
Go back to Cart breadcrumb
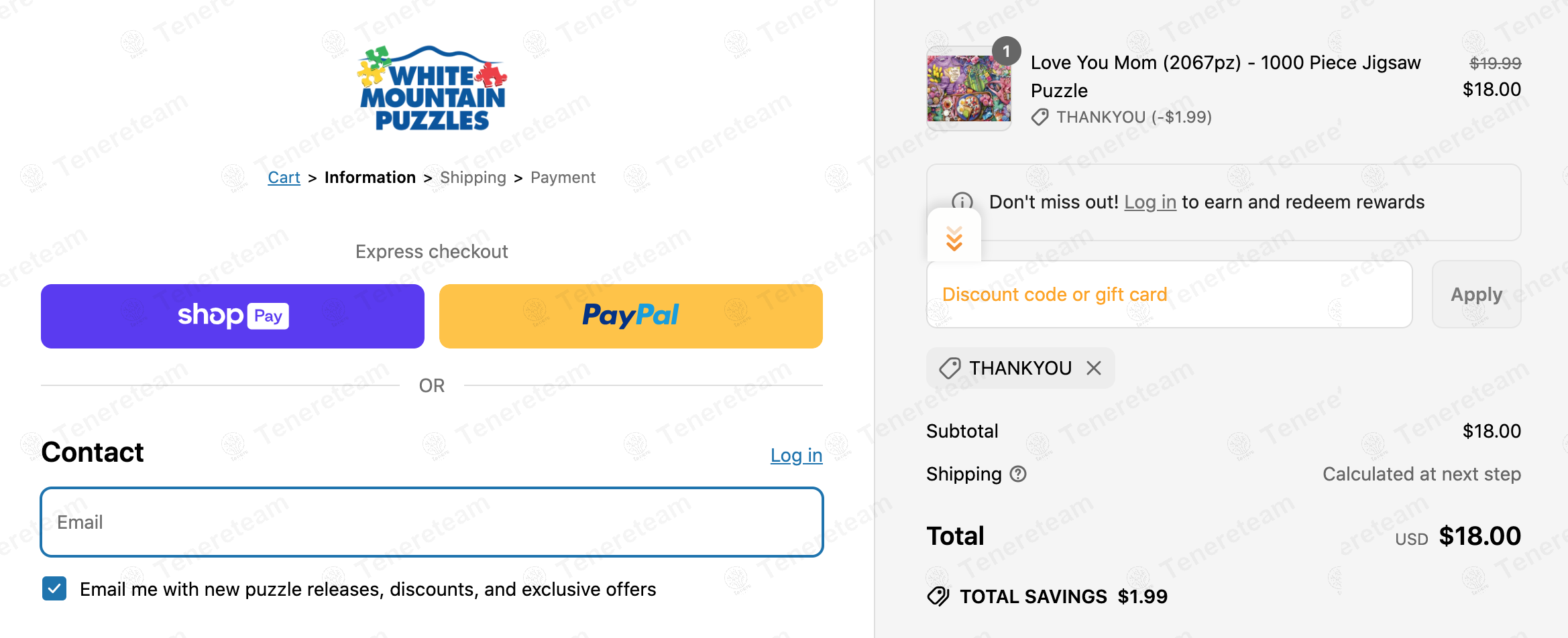284,178
